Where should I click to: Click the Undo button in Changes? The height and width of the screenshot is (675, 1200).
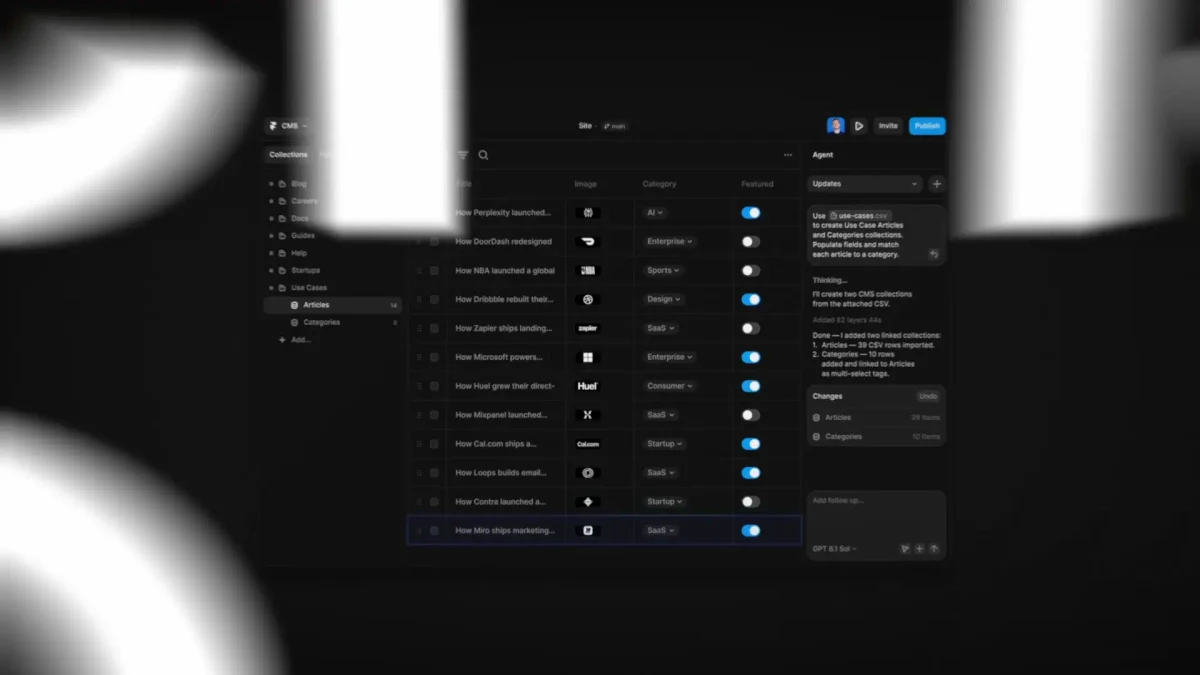(x=928, y=397)
